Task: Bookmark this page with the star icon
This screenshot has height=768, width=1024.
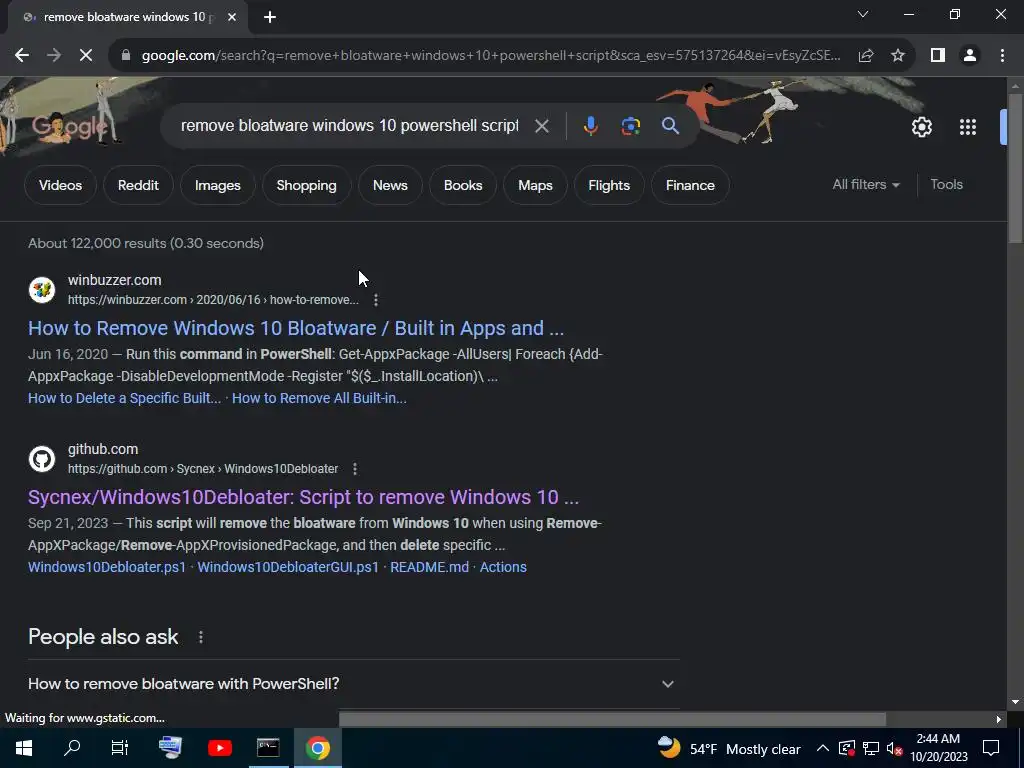Action: coord(898,56)
